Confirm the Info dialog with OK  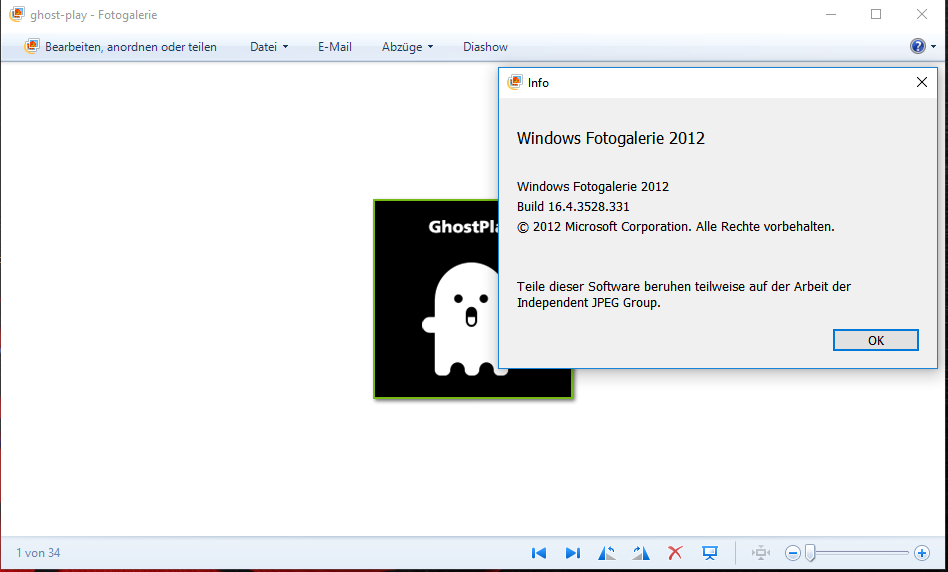click(875, 340)
